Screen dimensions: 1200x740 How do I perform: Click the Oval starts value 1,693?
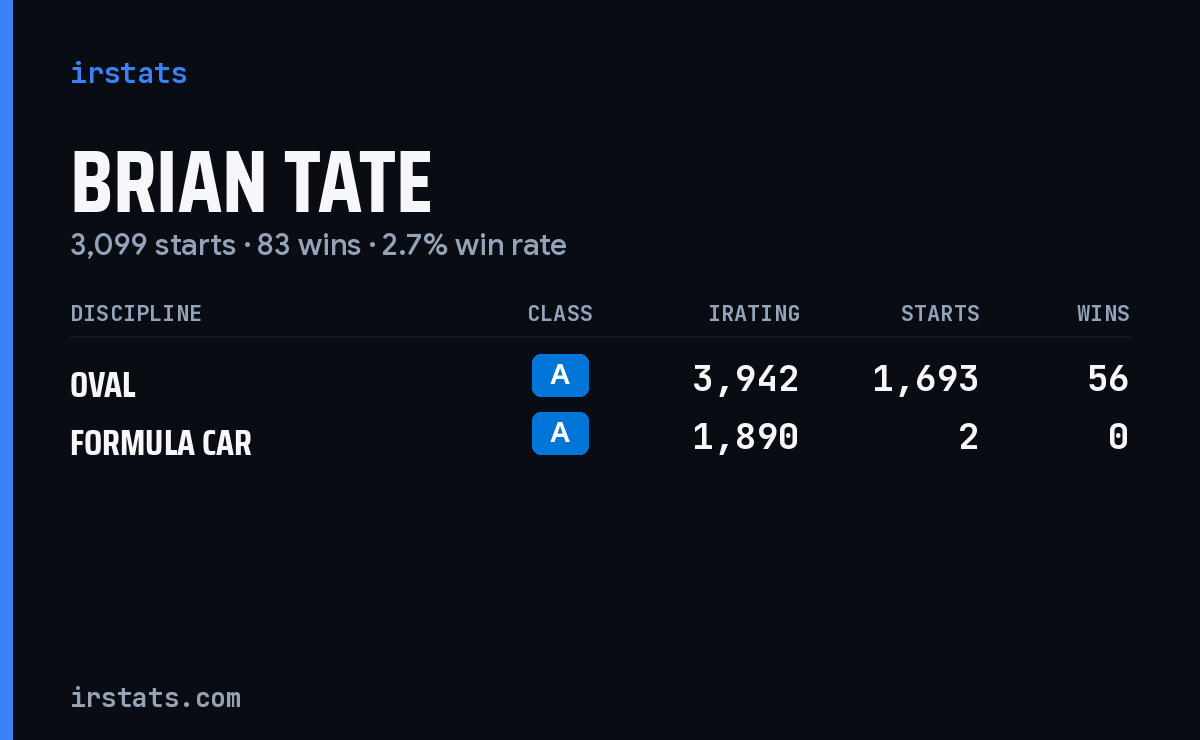point(926,379)
